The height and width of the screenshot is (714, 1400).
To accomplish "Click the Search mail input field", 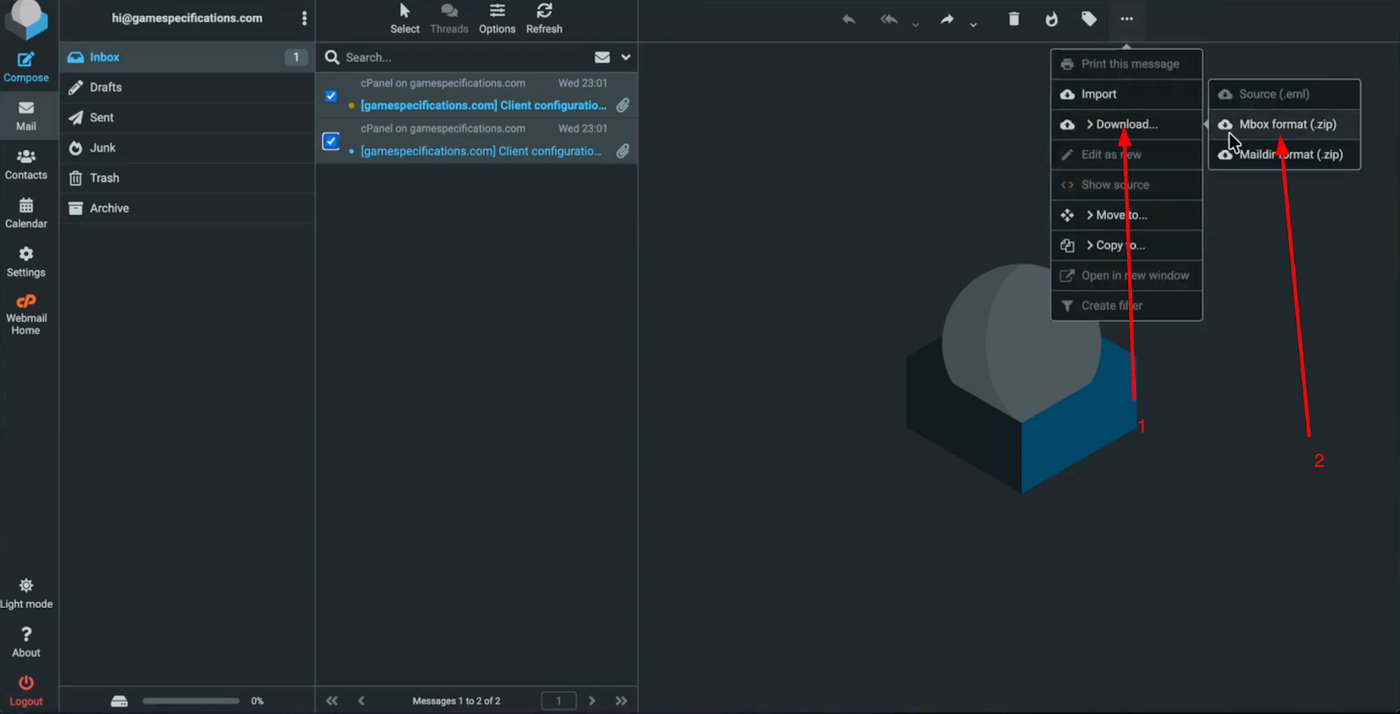I will (x=465, y=58).
